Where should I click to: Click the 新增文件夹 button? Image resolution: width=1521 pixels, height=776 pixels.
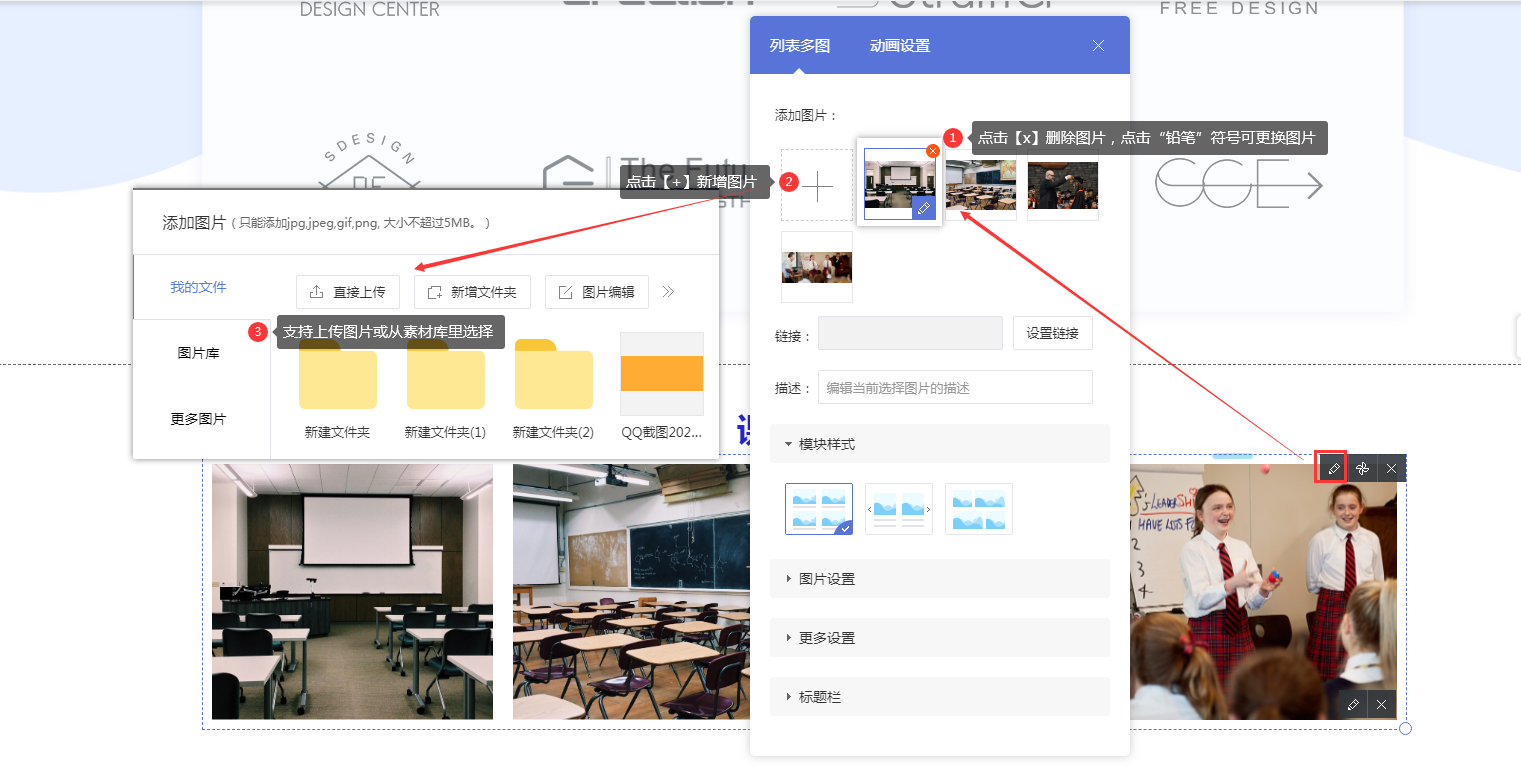coord(472,292)
